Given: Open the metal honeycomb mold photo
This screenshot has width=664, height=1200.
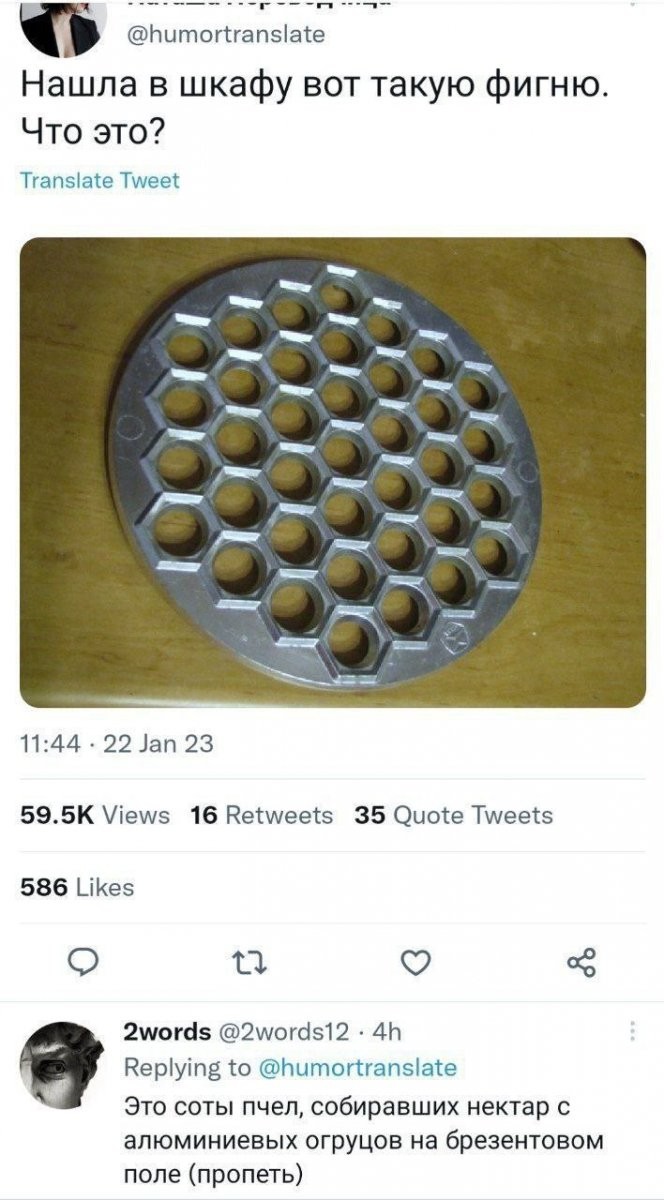Looking at the screenshot, I should 332,472.
